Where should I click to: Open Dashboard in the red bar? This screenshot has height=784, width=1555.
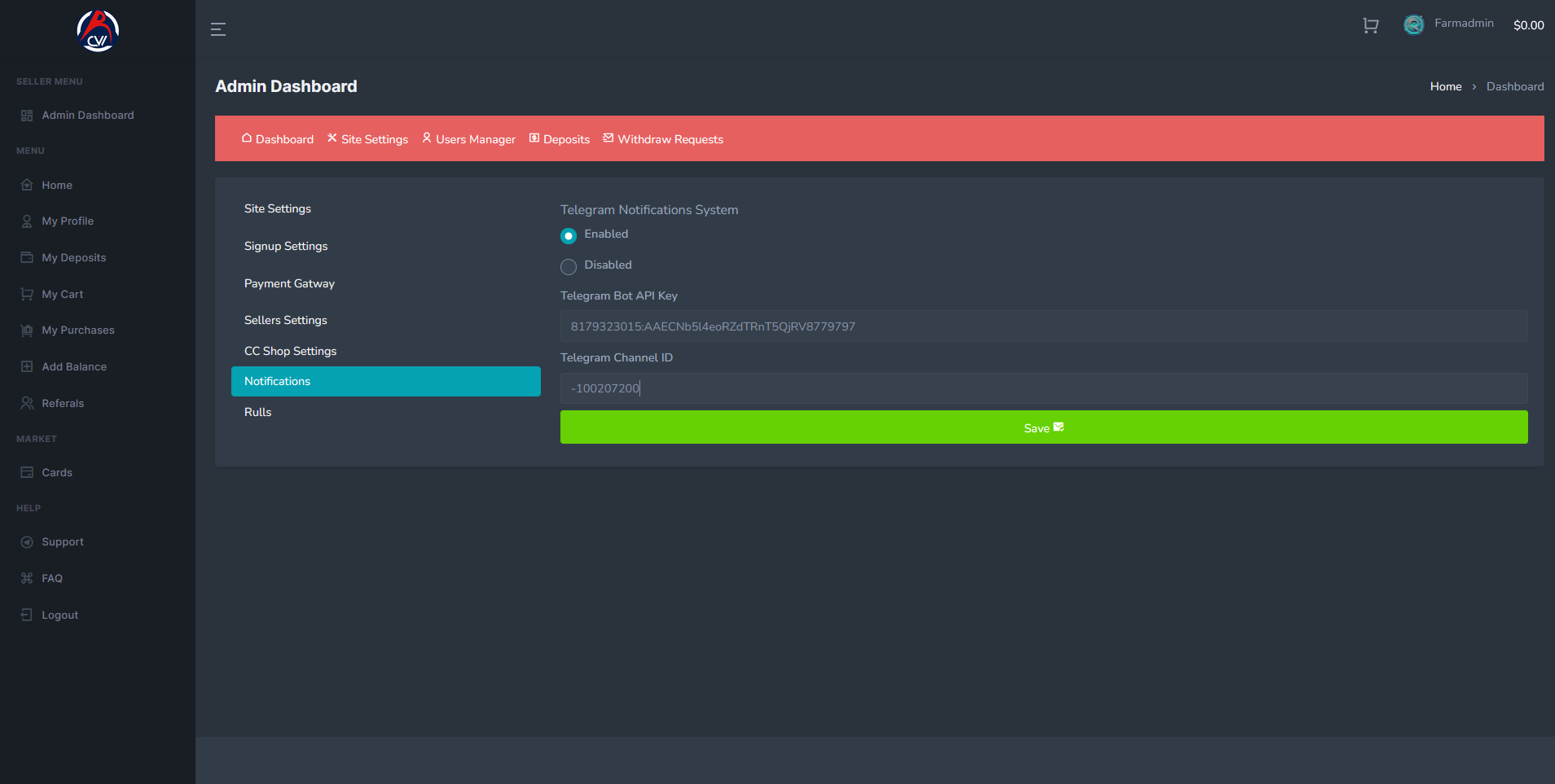coord(278,139)
